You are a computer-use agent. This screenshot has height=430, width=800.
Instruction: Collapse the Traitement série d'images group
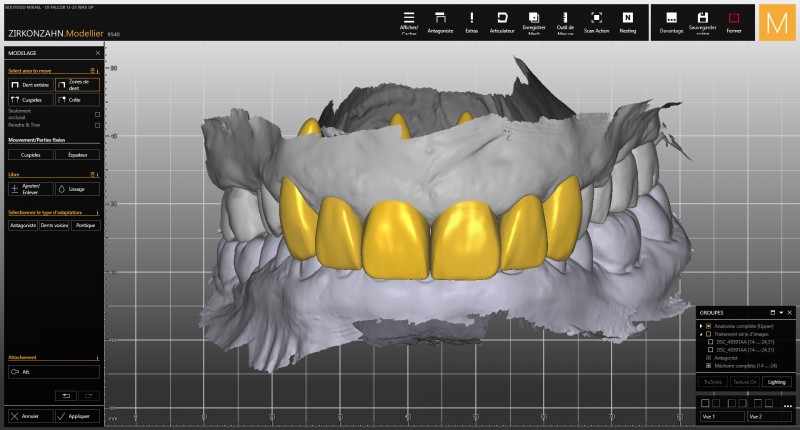click(701, 334)
